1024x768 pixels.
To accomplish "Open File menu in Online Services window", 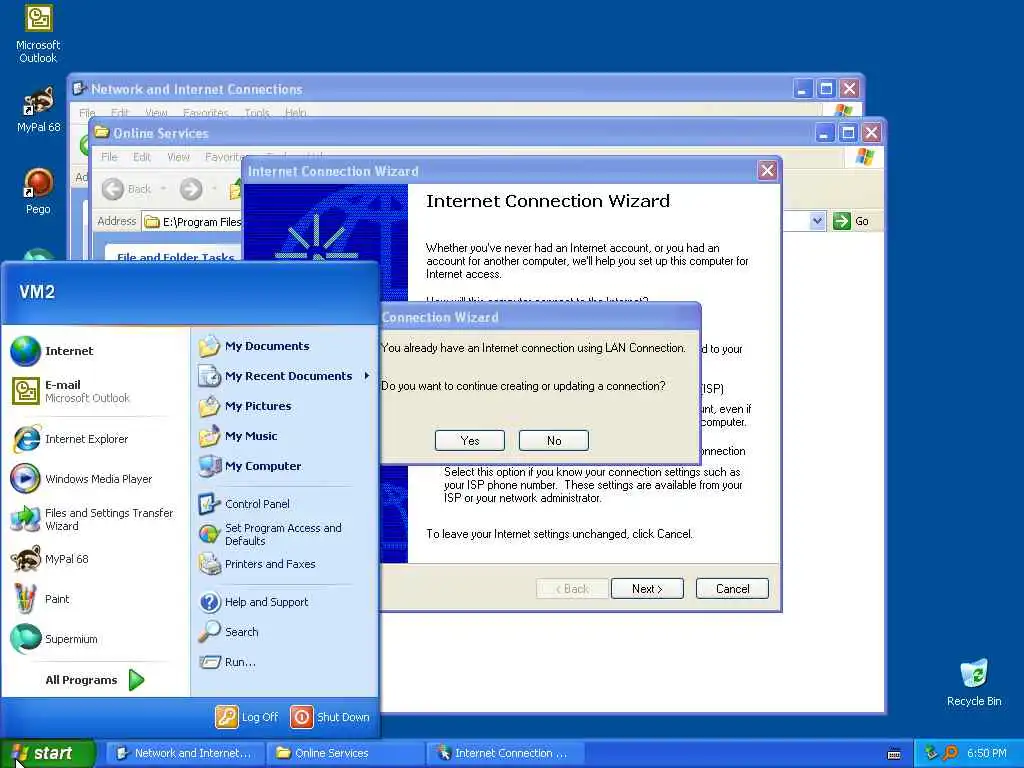I will pos(109,157).
